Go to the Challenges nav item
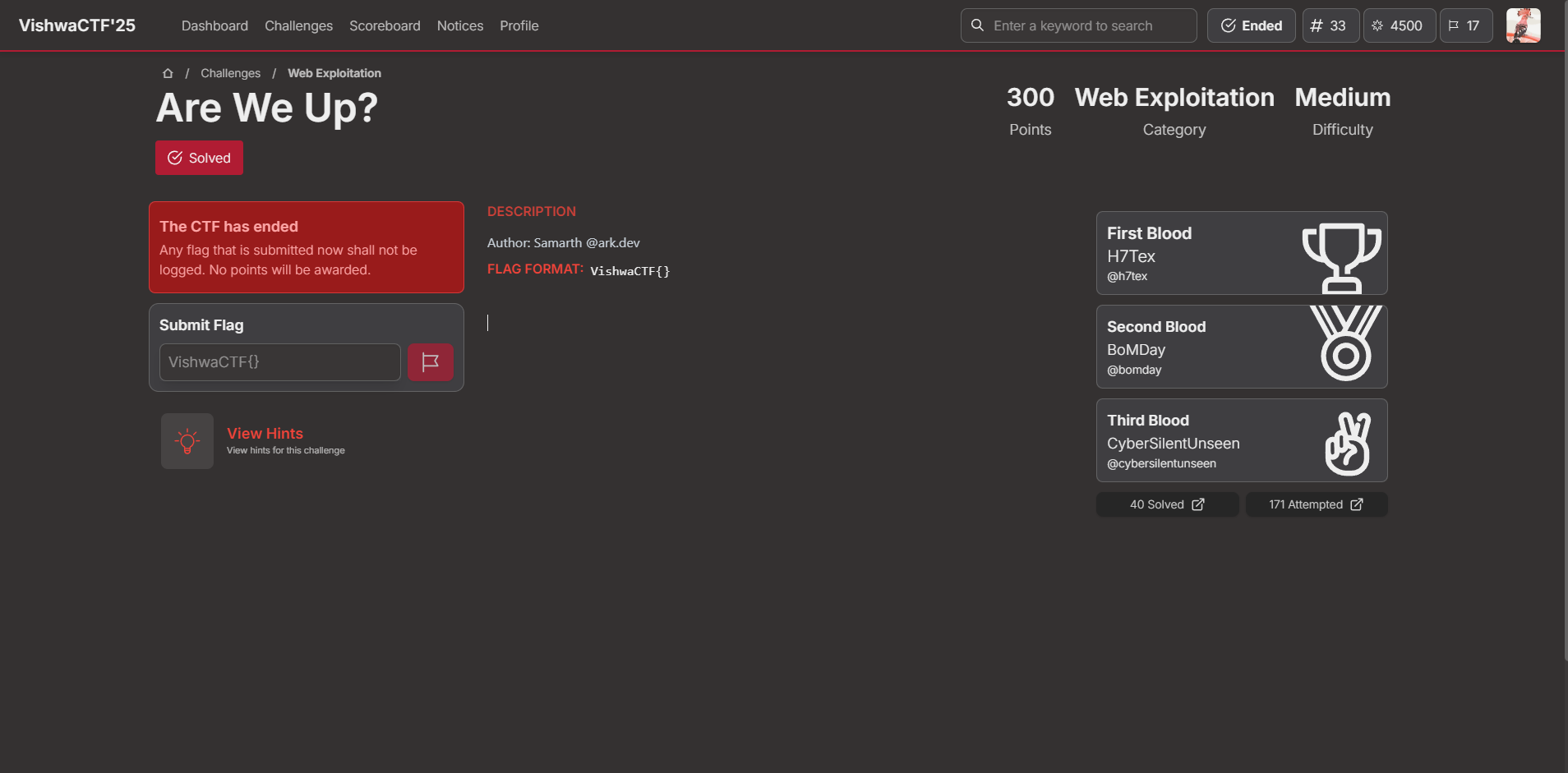1568x773 pixels. (298, 25)
